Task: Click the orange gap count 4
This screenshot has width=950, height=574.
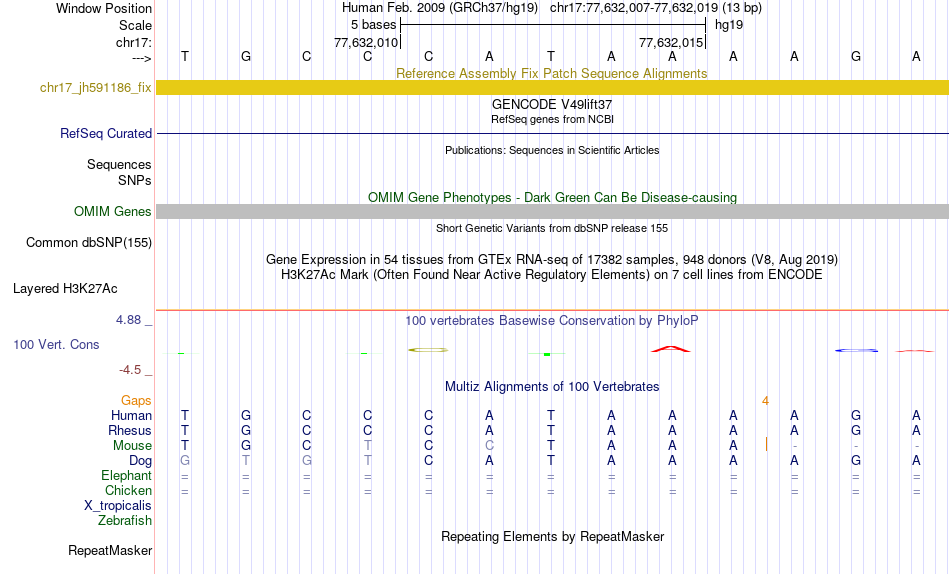Action: coord(765,401)
